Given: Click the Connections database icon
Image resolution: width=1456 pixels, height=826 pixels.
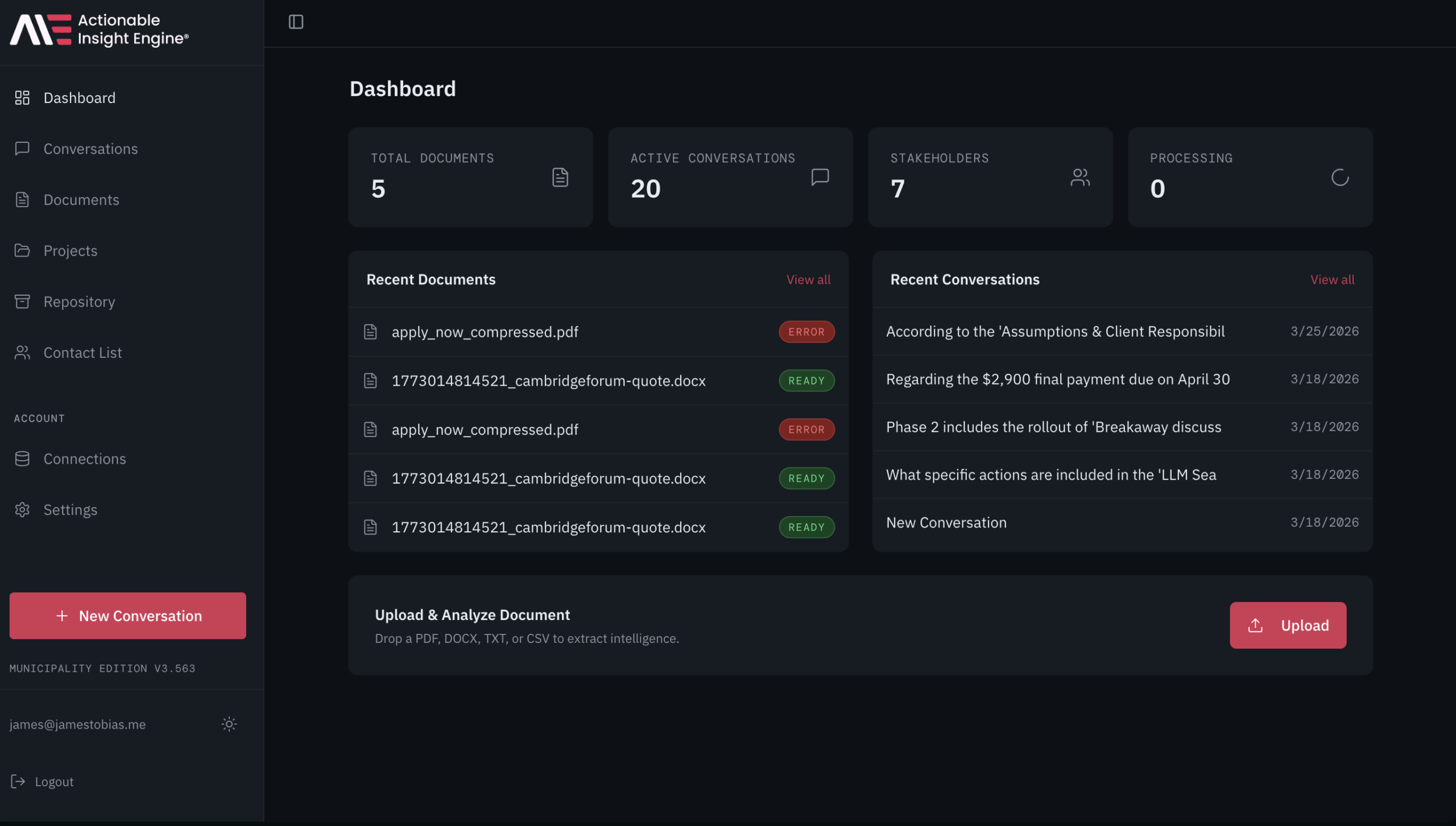Looking at the screenshot, I should pyautogui.click(x=22, y=459).
